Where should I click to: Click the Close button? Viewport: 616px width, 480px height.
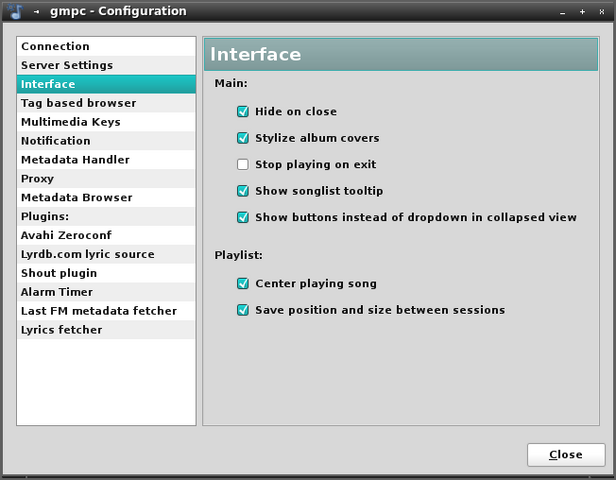[566, 455]
